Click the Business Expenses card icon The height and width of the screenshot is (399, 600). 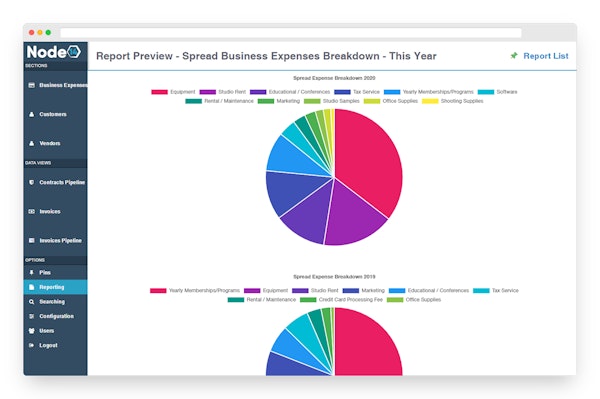click(x=32, y=85)
